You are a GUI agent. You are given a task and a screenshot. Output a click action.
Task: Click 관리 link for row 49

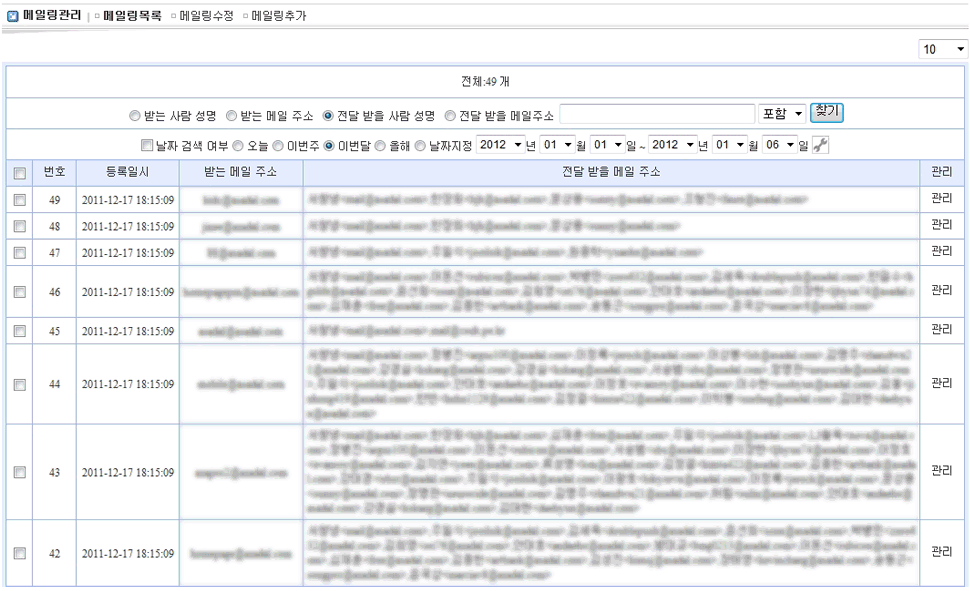[942, 199]
